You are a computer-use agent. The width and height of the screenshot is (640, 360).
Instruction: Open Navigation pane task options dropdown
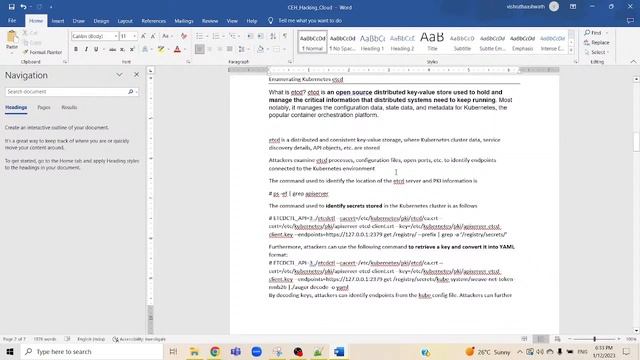click(x=119, y=75)
